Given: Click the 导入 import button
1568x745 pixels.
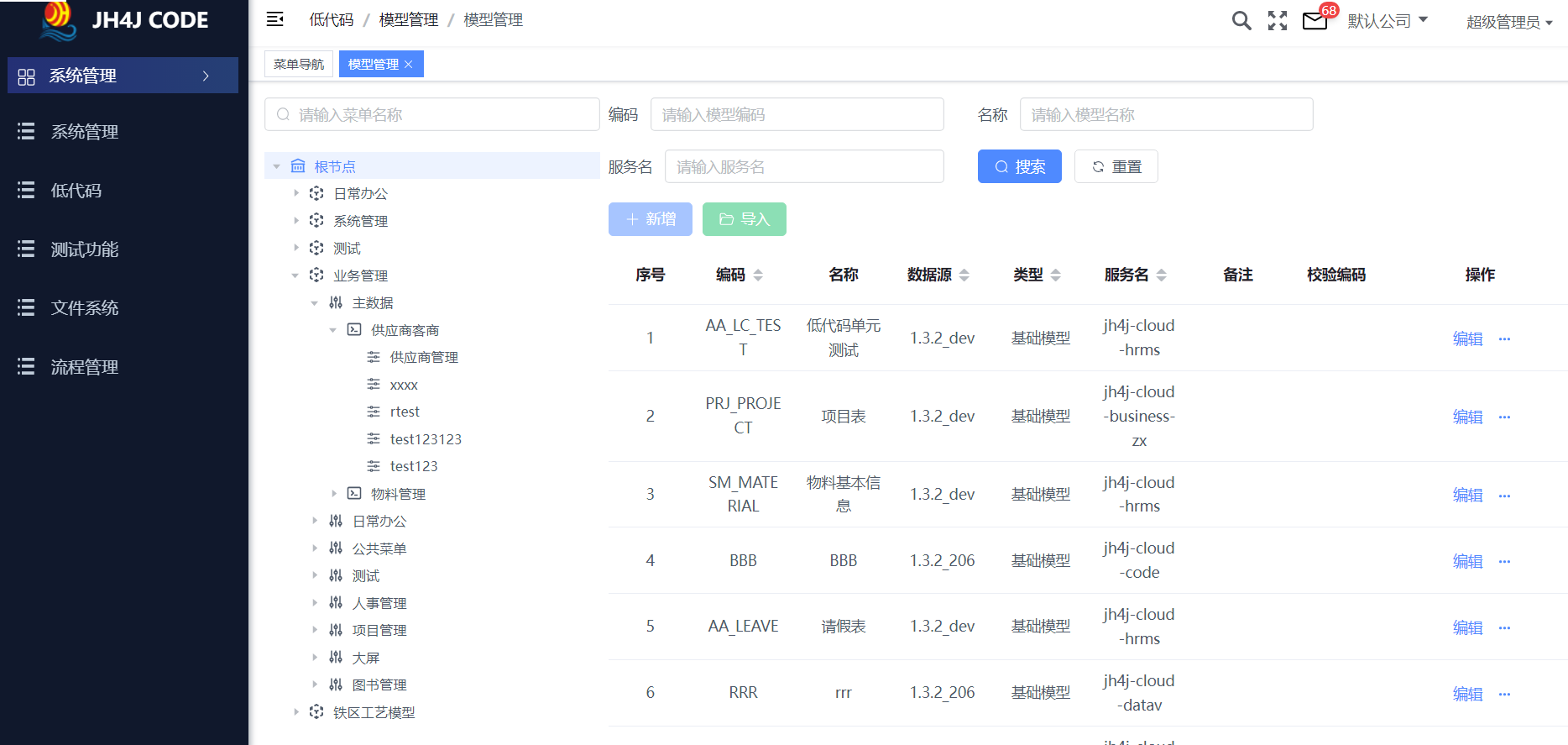Looking at the screenshot, I should click(x=745, y=219).
